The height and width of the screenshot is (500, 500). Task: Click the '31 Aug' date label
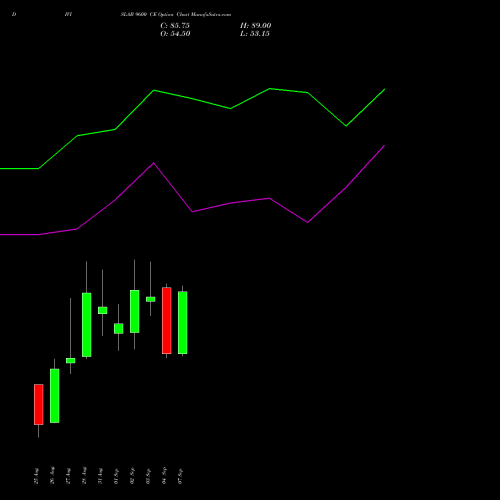[100, 476]
